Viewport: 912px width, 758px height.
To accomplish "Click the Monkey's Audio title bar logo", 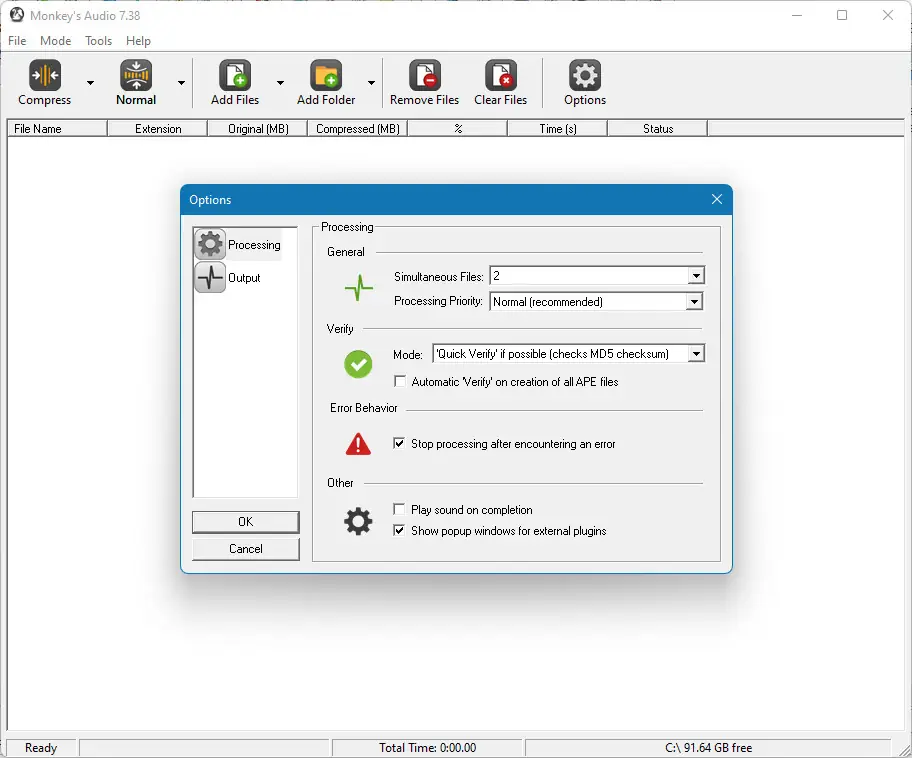I will (17, 15).
